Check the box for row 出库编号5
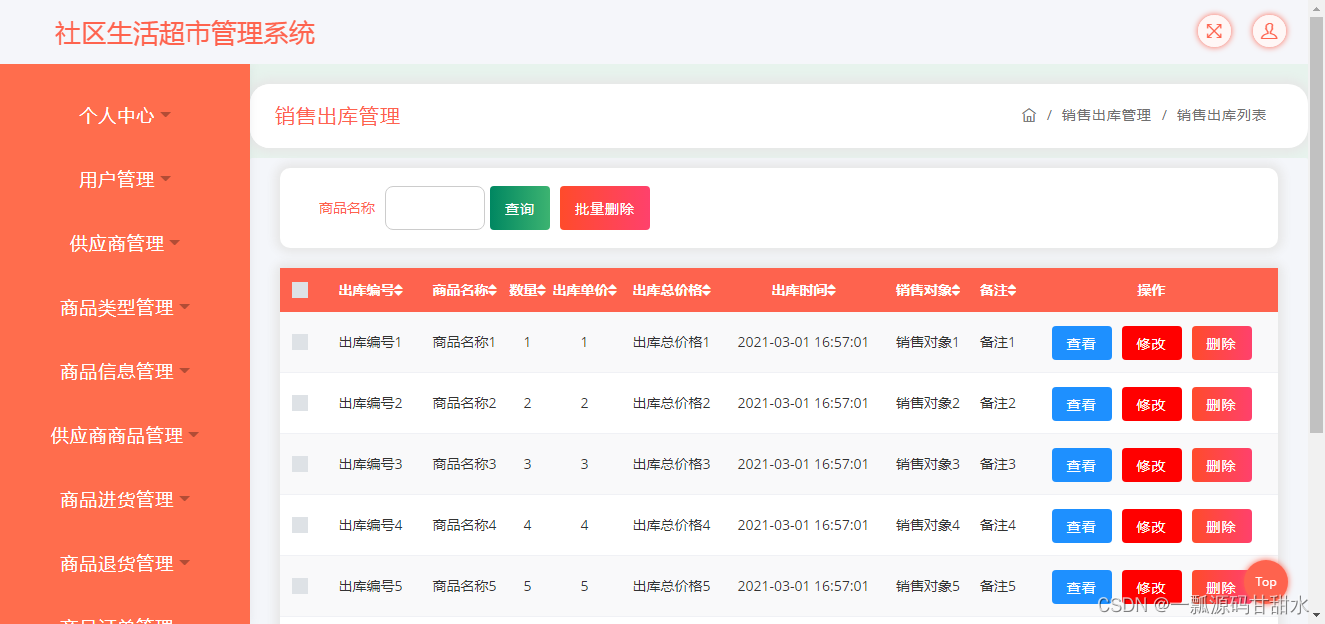The height and width of the screenshot is (624, 1325). [x=300, y=586]
